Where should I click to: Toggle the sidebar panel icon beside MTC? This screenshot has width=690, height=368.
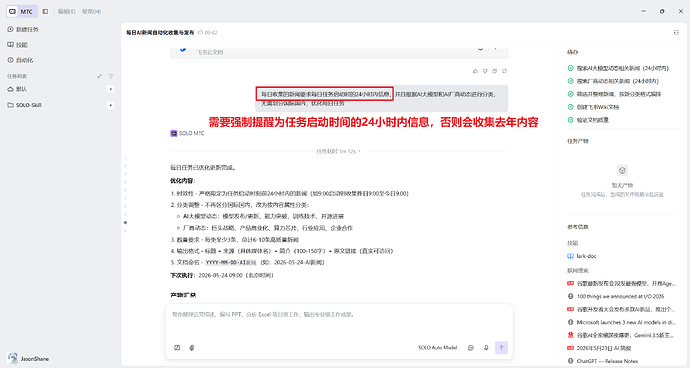click(45, 11)
